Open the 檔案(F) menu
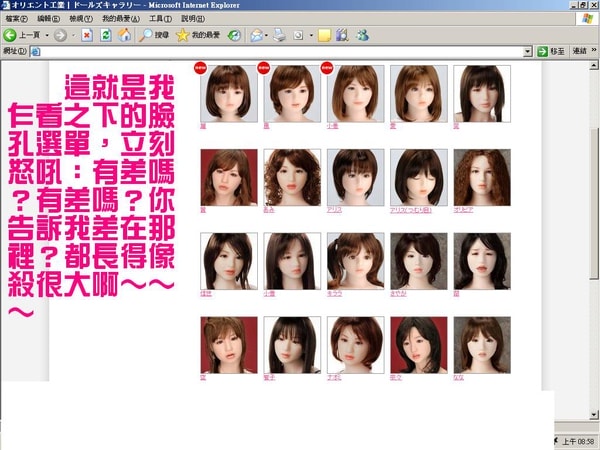The width and height of the screenshot is (600, 450). (x=16, y=18)
